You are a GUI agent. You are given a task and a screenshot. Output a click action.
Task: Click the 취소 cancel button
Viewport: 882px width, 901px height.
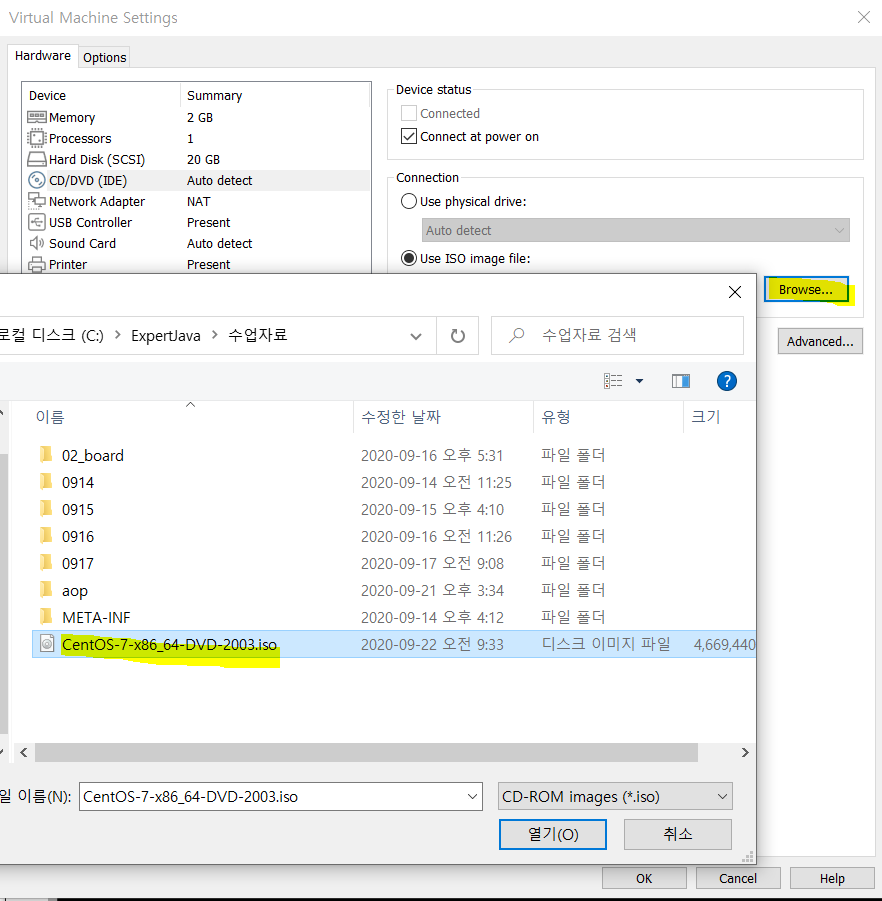tap(677, 834)
